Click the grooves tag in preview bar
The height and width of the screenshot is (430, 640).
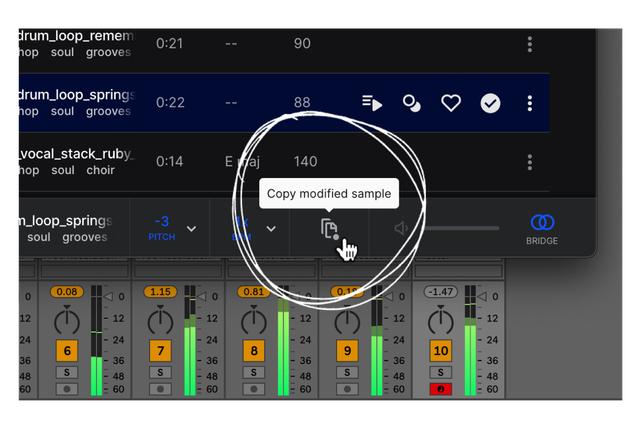click(x=84, y=237)
